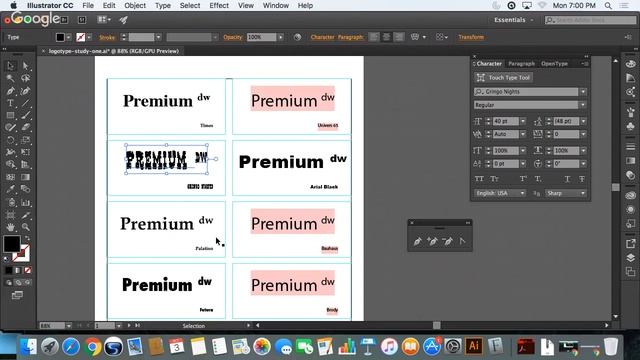Open Essentials workspace switcher
The width and height of the screenshot is (640, 360).
click(x=513, y=20)
